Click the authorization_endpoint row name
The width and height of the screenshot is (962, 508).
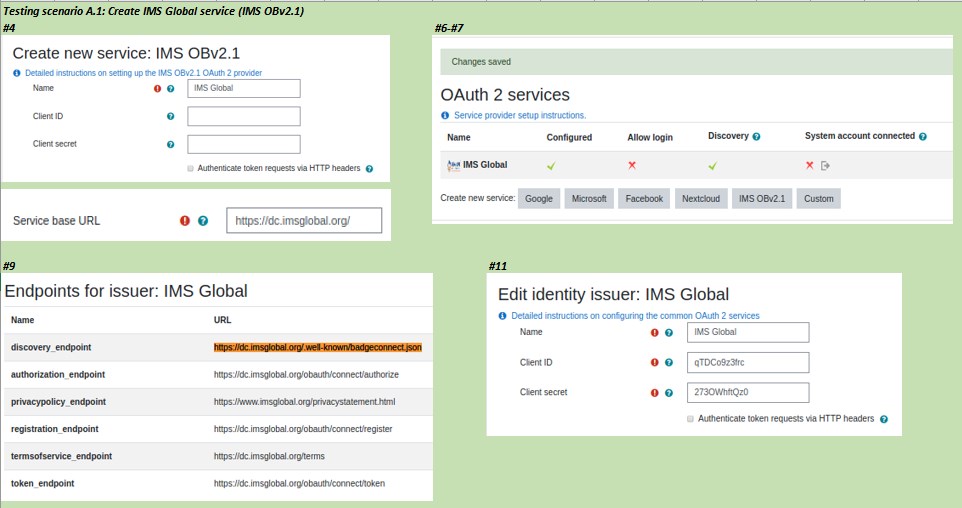(x=58, y=374)
